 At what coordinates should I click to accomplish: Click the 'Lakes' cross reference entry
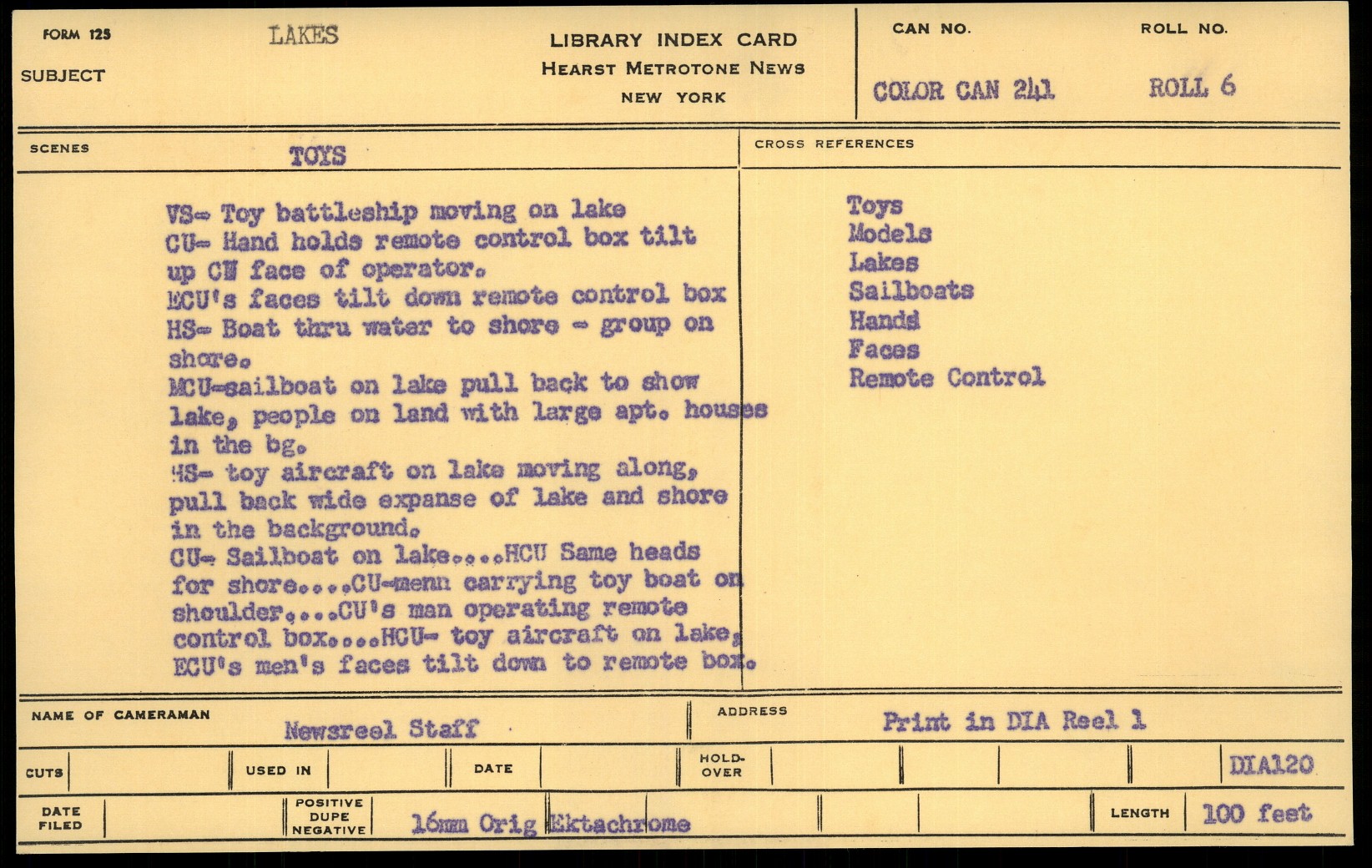[x=883, y=263]
